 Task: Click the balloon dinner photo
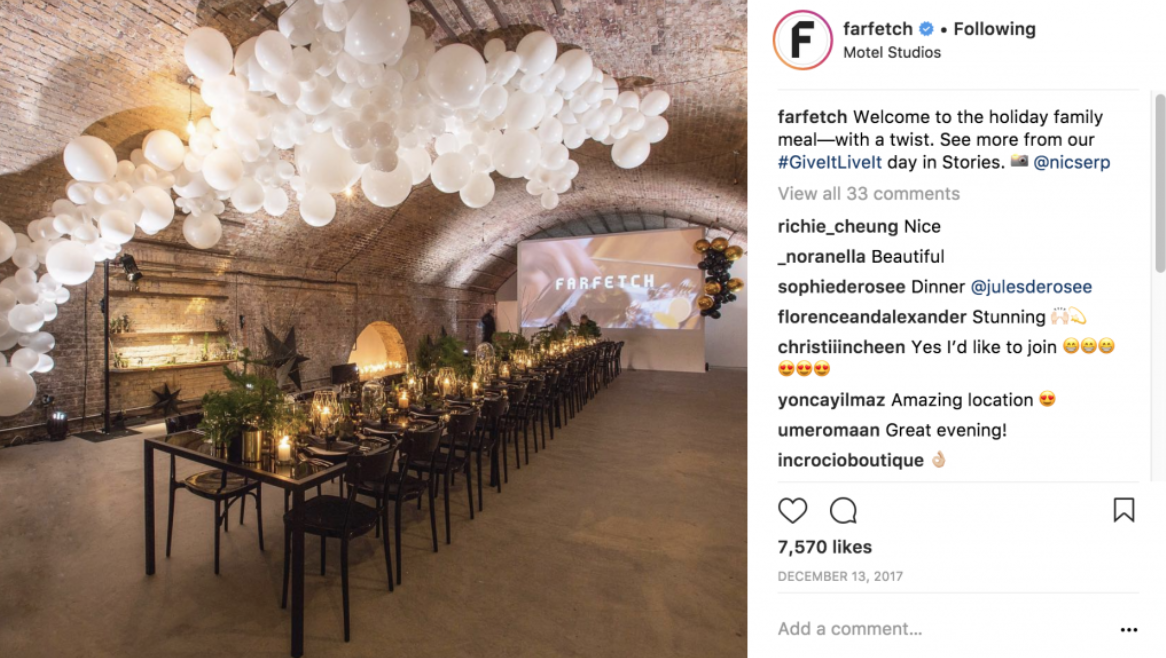tap(373, 329)
